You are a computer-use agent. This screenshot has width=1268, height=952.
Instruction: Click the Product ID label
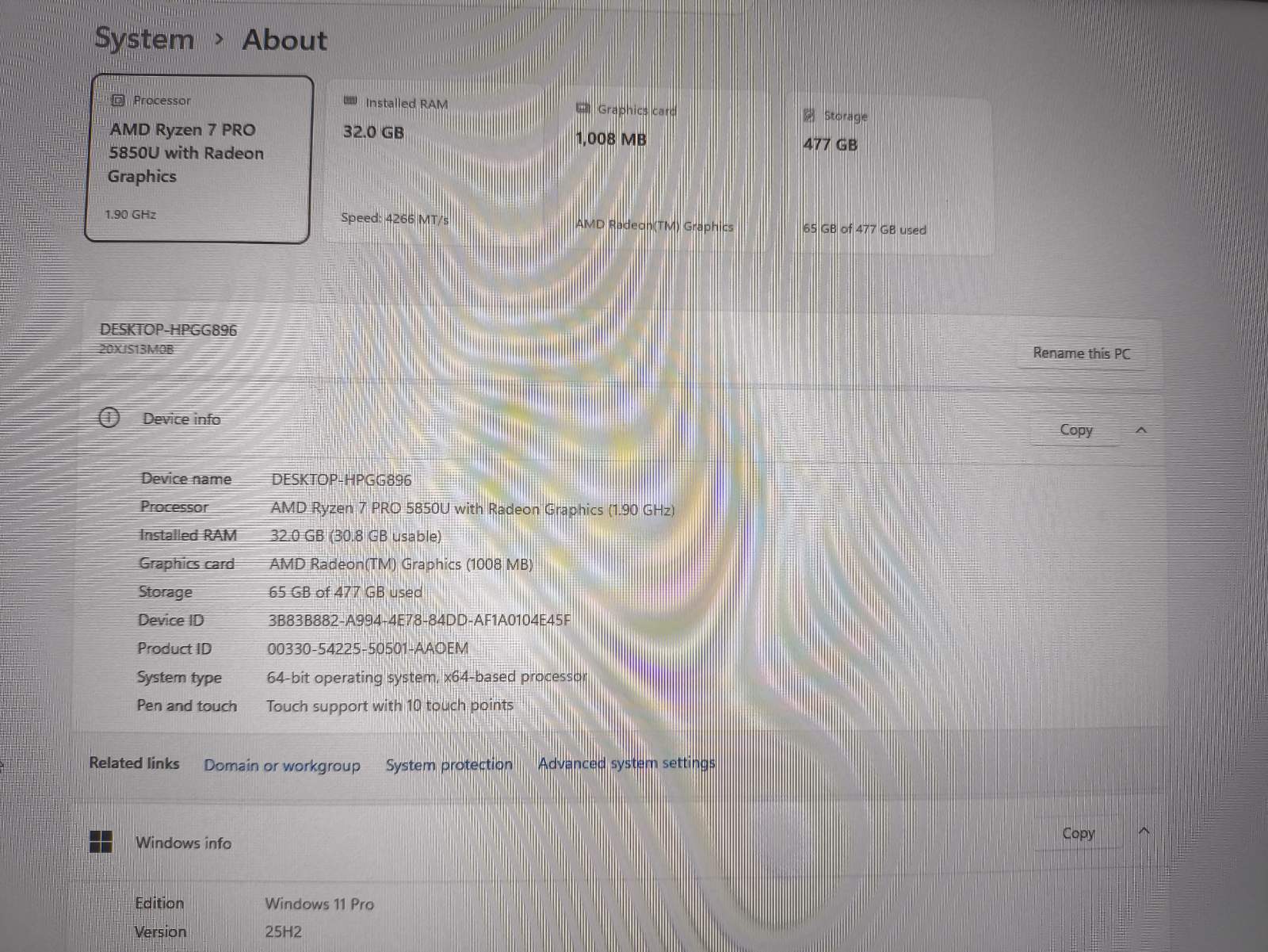pos(174,648)
